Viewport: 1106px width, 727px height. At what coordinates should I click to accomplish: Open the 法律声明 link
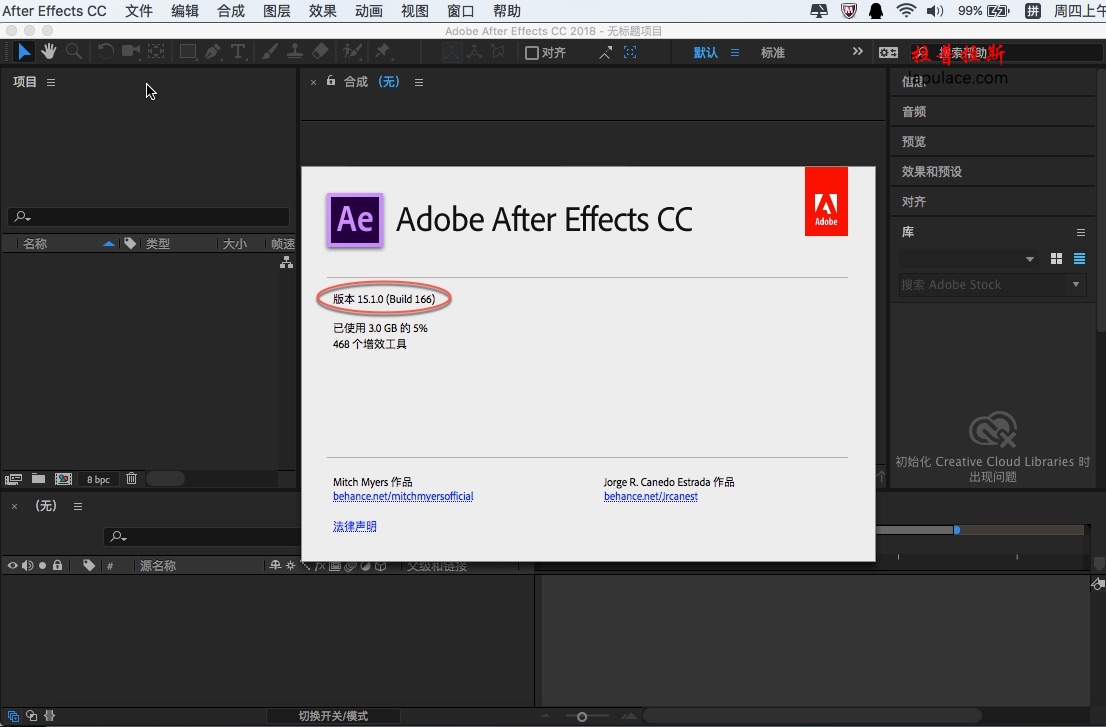coord(355,526)
